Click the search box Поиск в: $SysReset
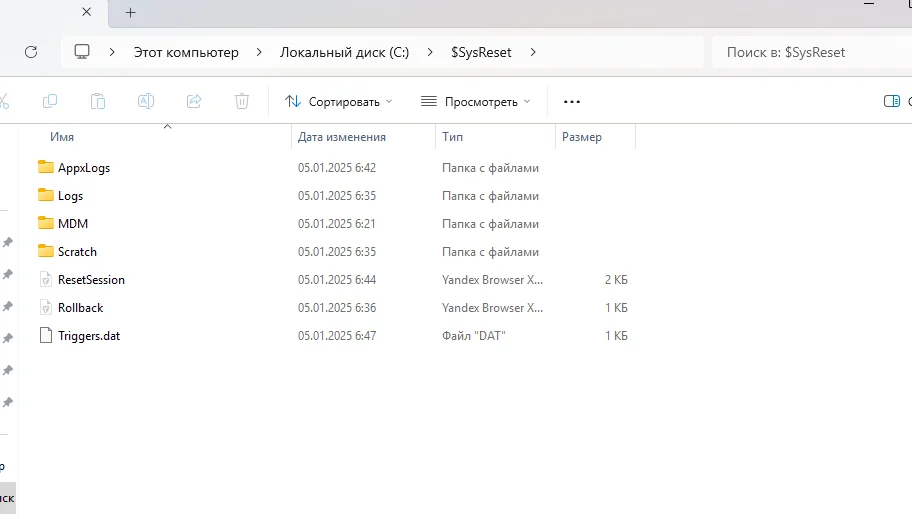The height and width of the screenshot is (519, 912). coord(812,52)
